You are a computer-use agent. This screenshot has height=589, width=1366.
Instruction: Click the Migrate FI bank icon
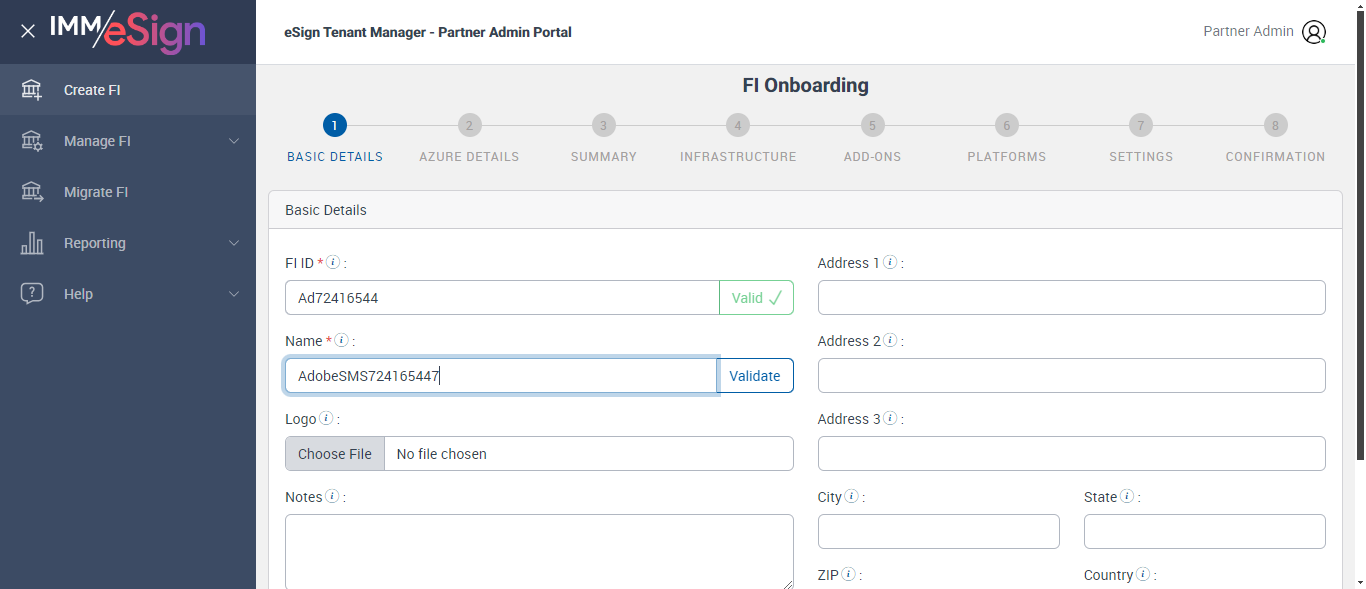point(32,192)
